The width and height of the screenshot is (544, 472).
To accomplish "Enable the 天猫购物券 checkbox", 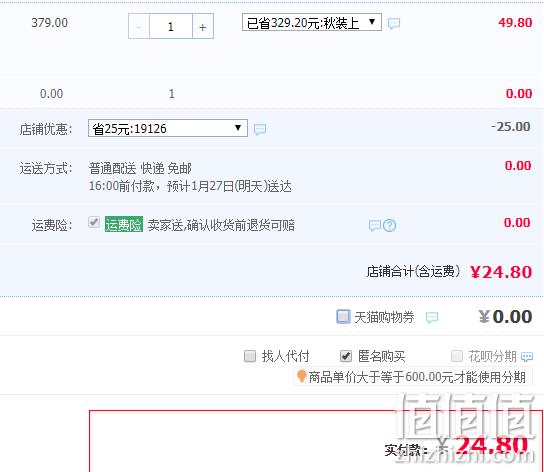I will click(x=343, y=317).
